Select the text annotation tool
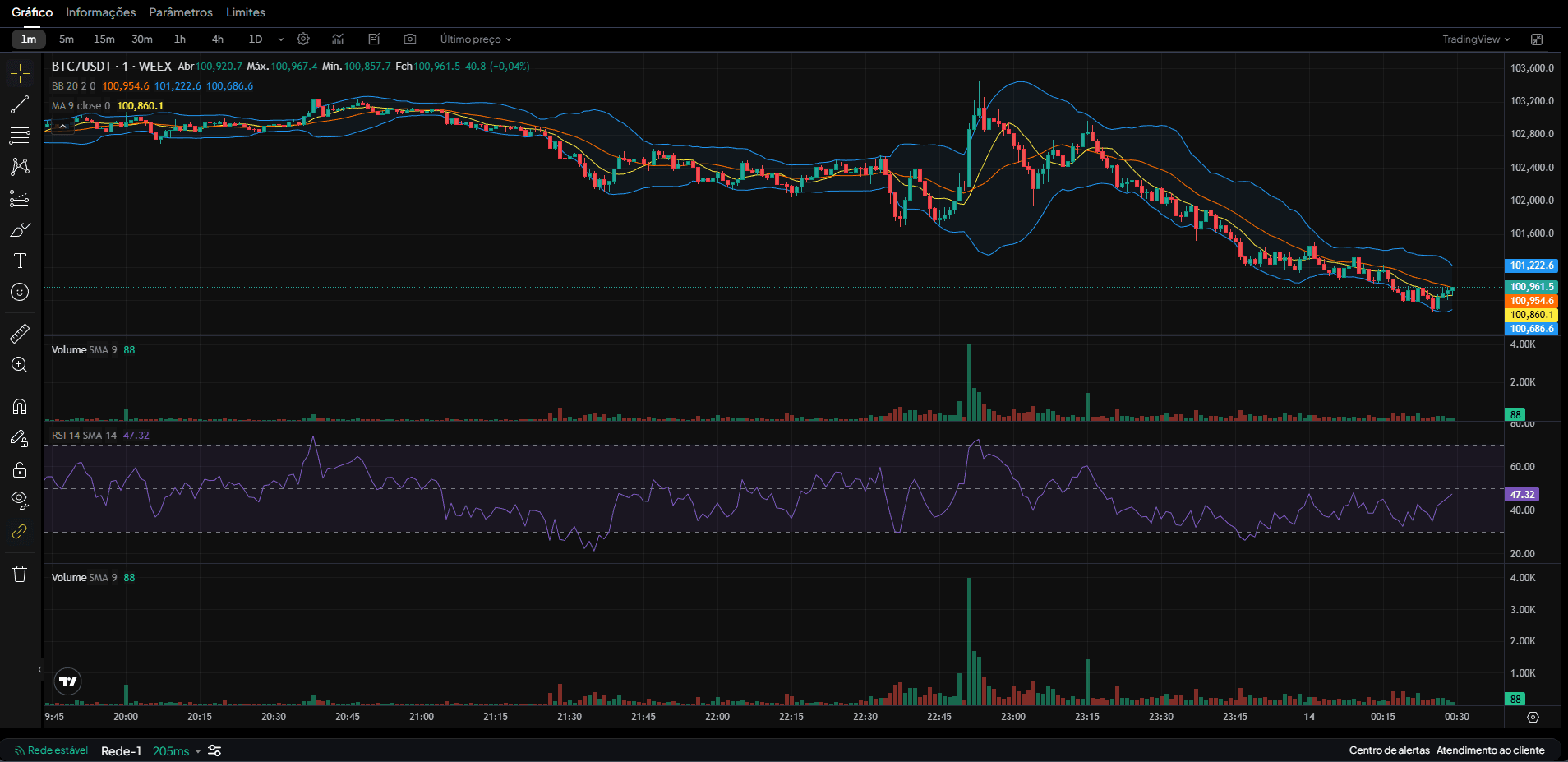Screen dimensions: 1568x762 pyautogui.click(x=20, y=261)
